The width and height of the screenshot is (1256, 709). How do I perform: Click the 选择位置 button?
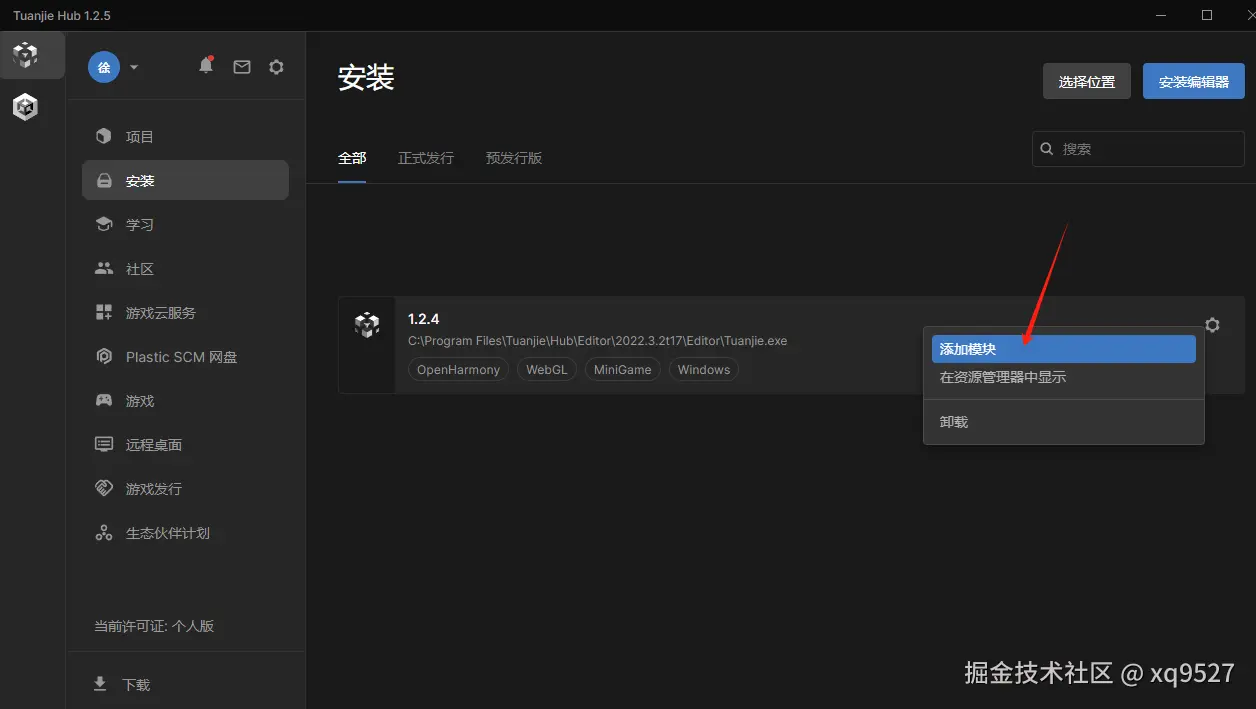point(1087,81)
